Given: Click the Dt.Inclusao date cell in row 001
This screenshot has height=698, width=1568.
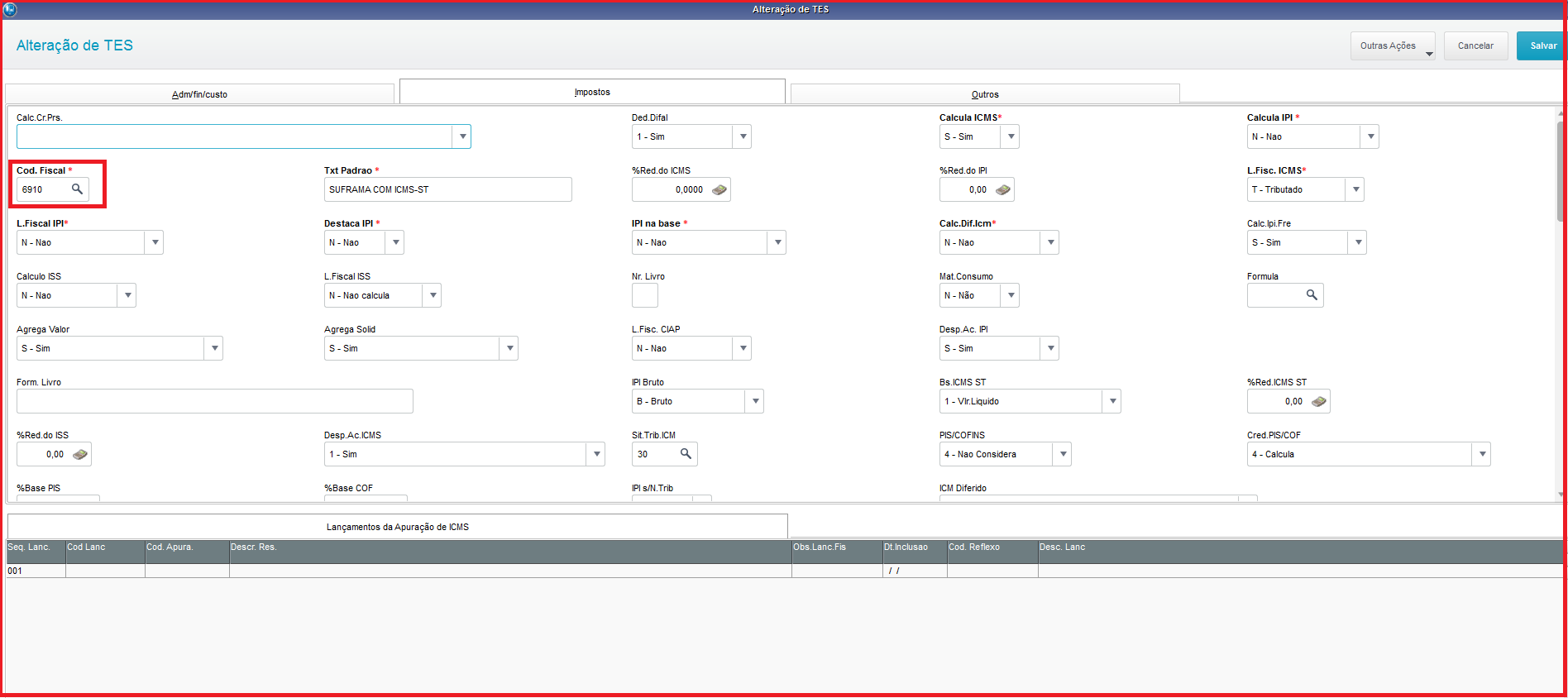Looking at the screenshot, I should pyautogui.click(x=915, y=571).
